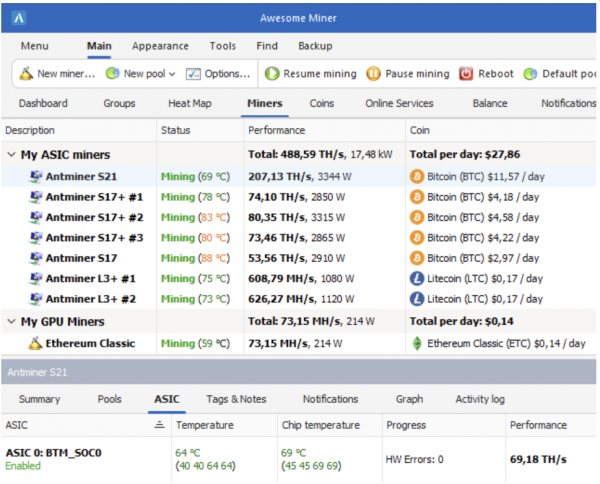Click Bitcoin coin icon for Antminer S21
This screenshot has height=484, width=600.
pos(418,176)
